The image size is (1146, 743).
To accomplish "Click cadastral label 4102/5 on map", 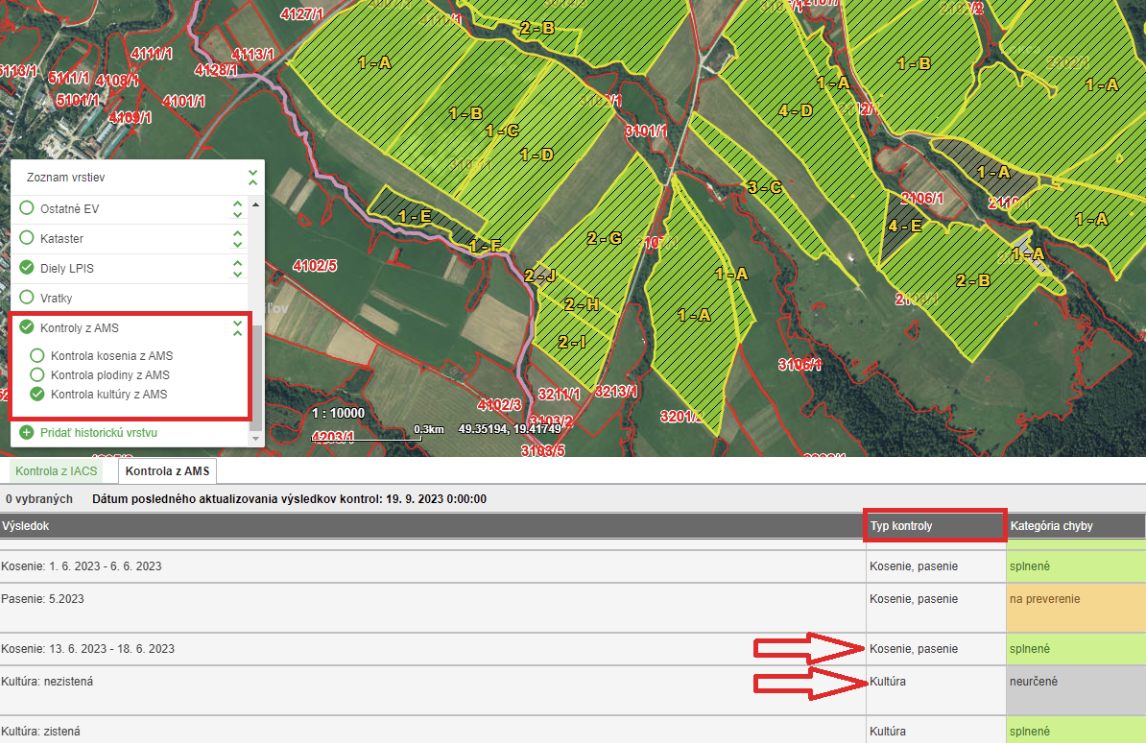I will 315,266.
